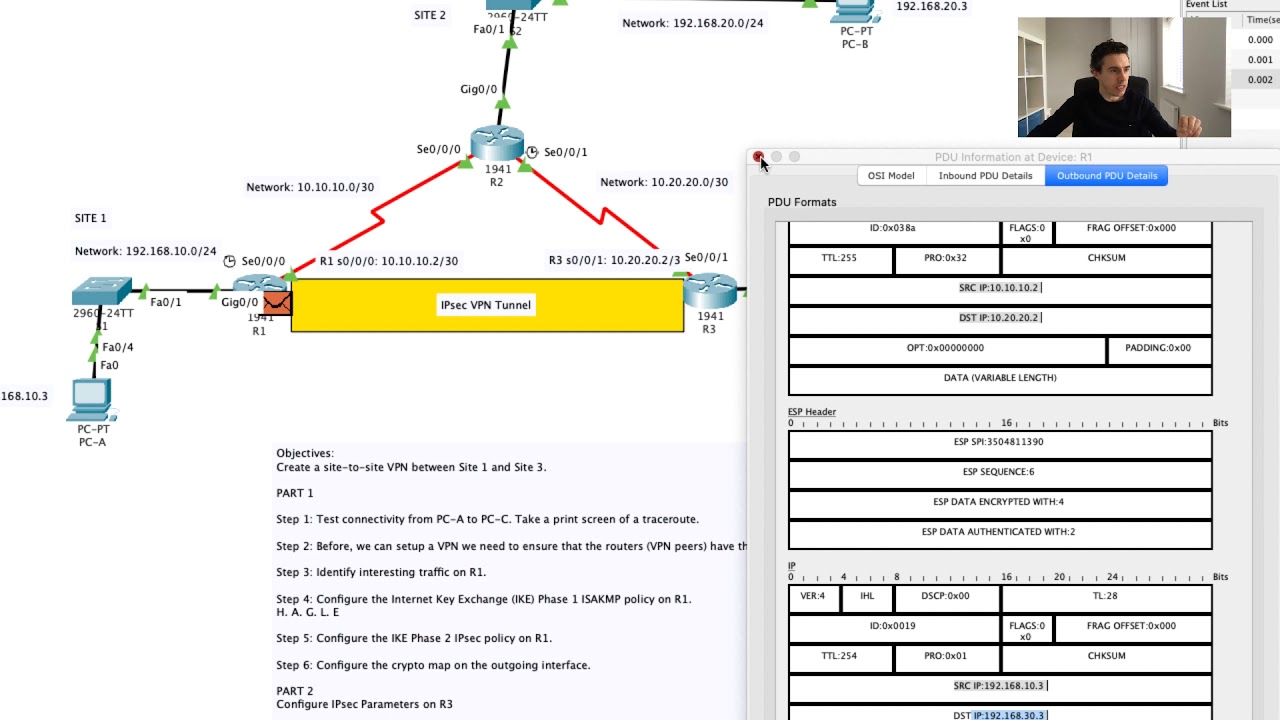Select the Site 1 2960-24TT switch
Screen dimensions: 1280x720
click(102, 291)
